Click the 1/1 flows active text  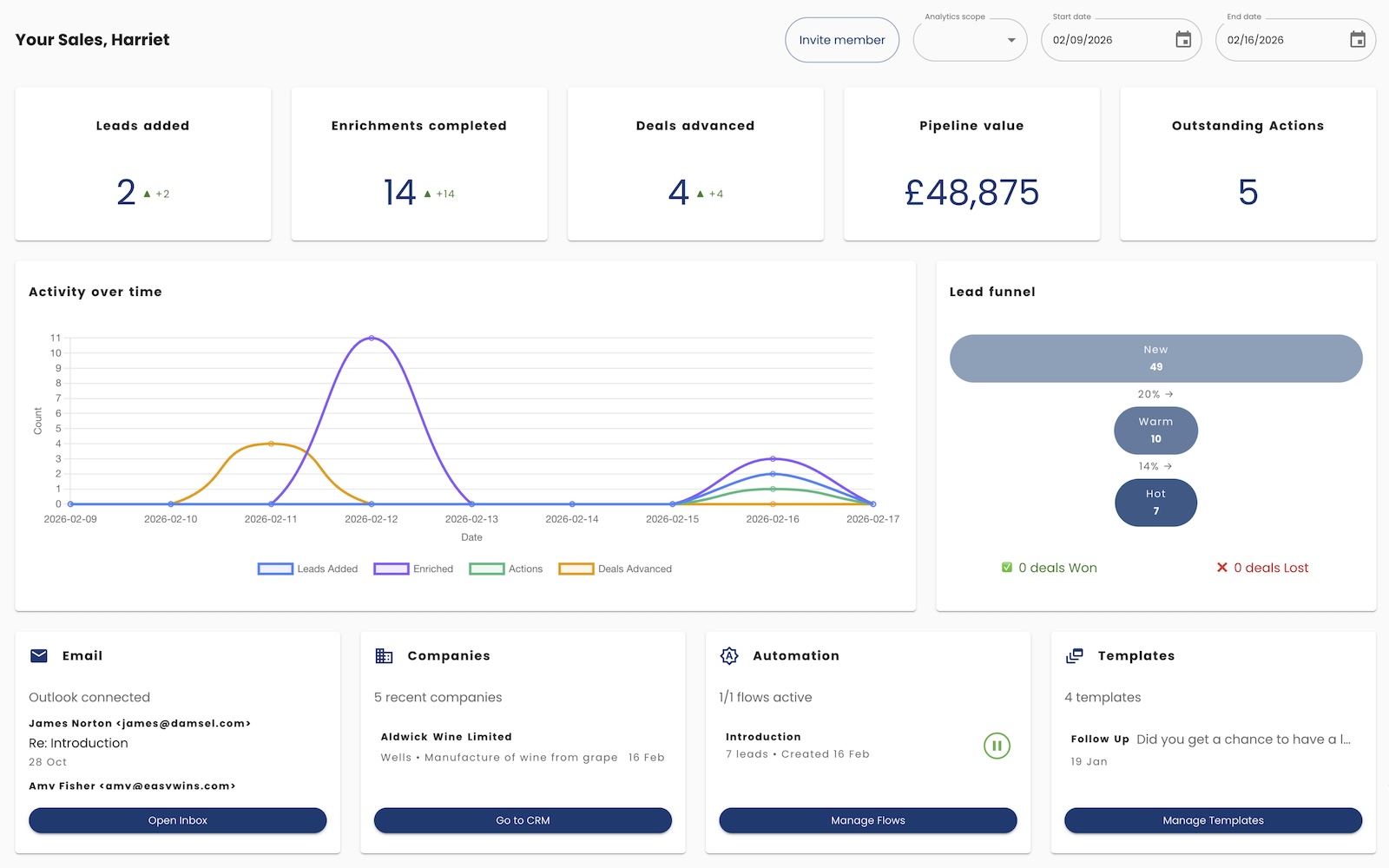(x=766, y=697)
